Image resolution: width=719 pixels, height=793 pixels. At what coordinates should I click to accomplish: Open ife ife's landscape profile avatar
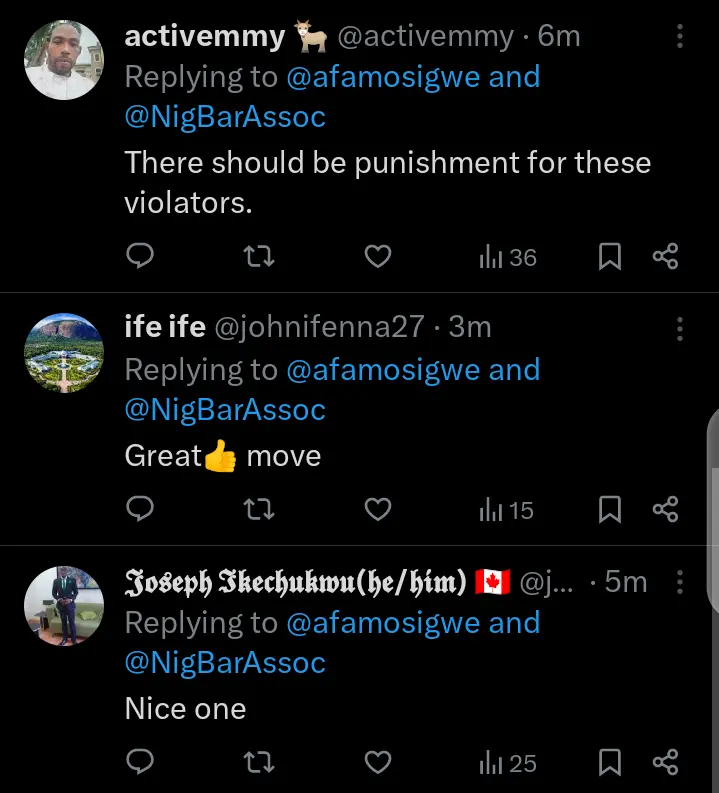[63, 353]
